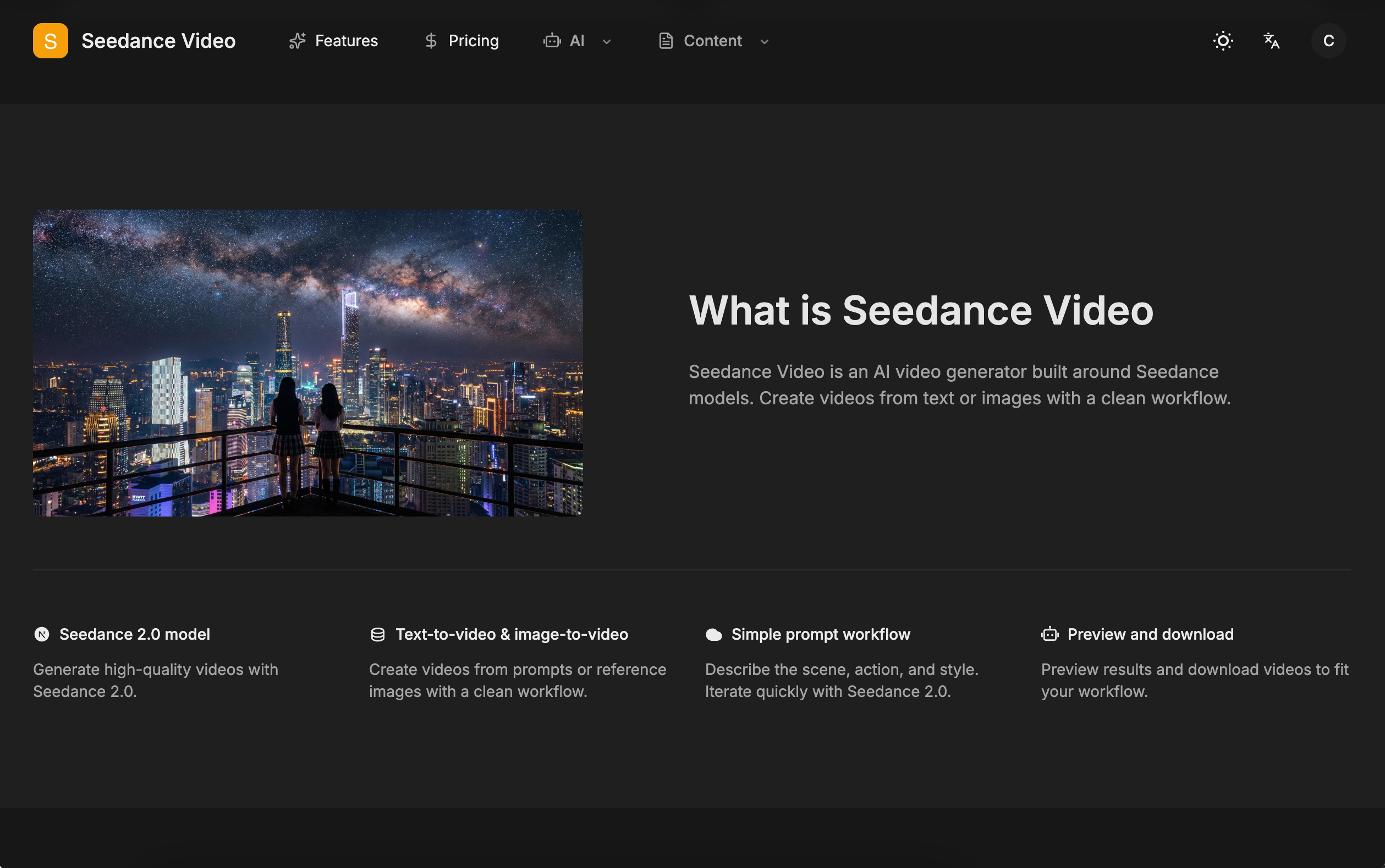The height and width of the screenshot is (868, 1385).
Task: Toggle the light/dark theme with the sun icon
Action: pos(1223,41)
